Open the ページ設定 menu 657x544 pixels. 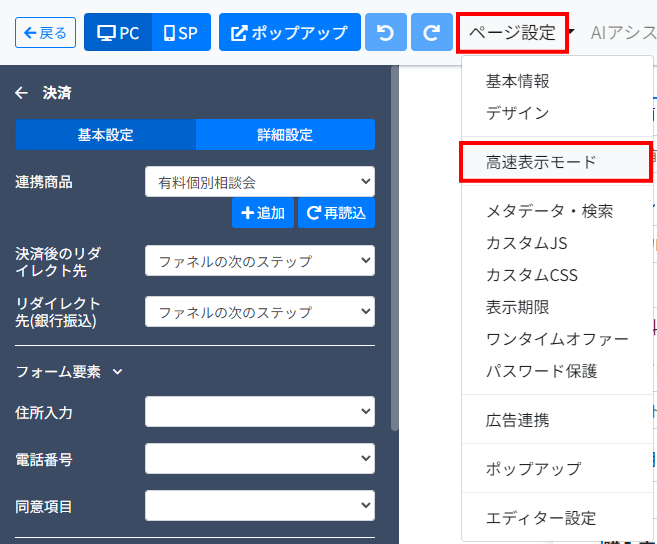tap(512, 33)
